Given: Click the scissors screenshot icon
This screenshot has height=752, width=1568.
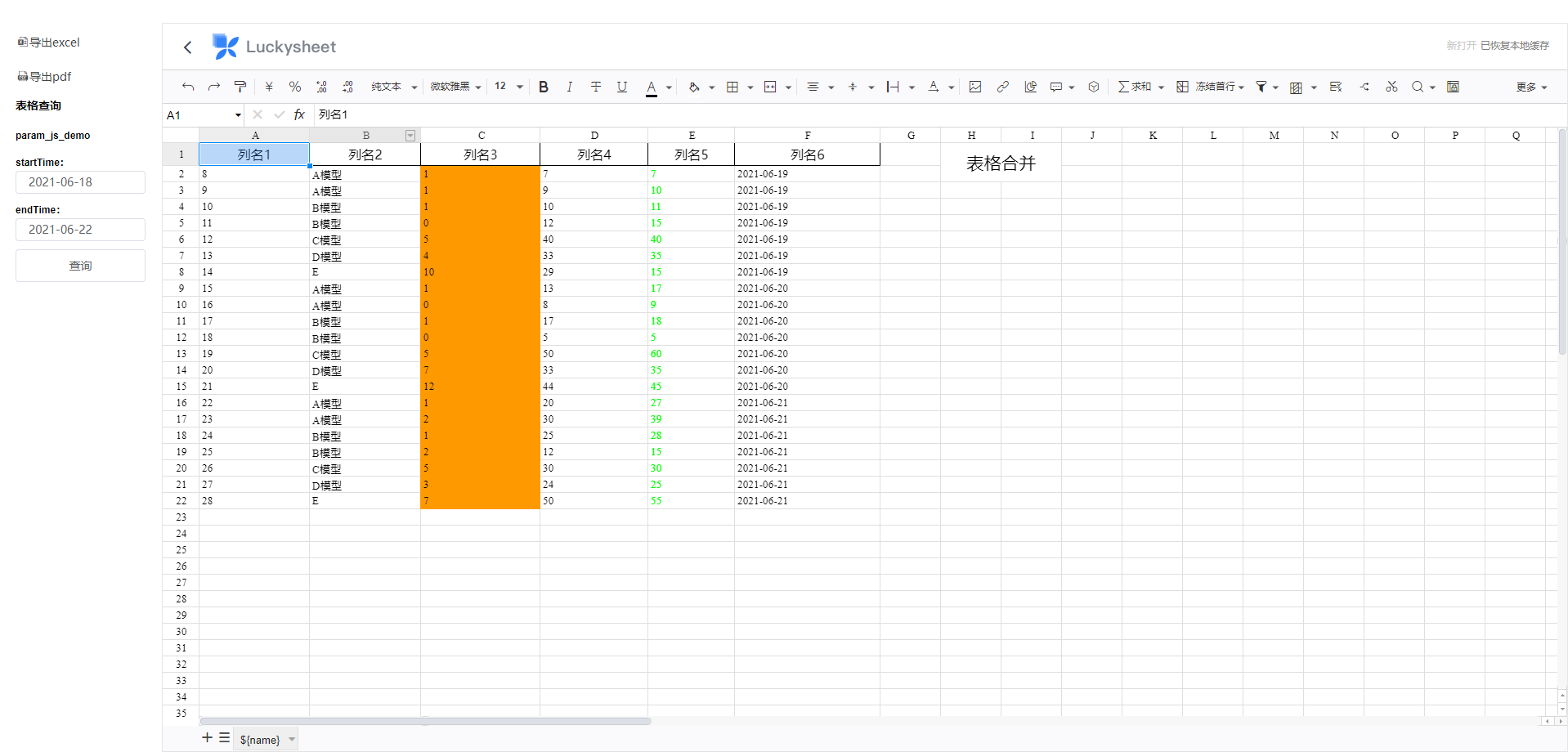Looking at the screenshot, I should (1391, 87).
